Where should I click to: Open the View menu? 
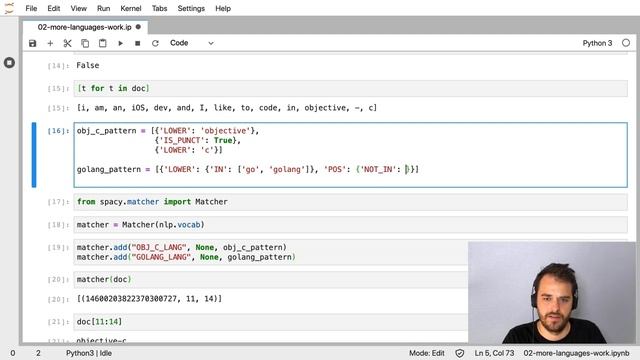(x=78, y=8)
